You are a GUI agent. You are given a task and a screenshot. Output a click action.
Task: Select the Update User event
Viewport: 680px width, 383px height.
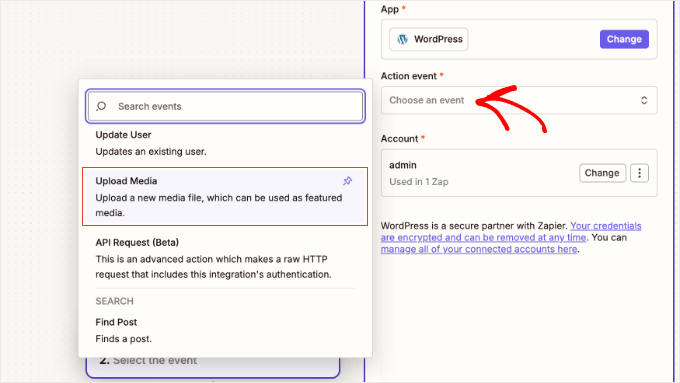(x=225, y=143)
